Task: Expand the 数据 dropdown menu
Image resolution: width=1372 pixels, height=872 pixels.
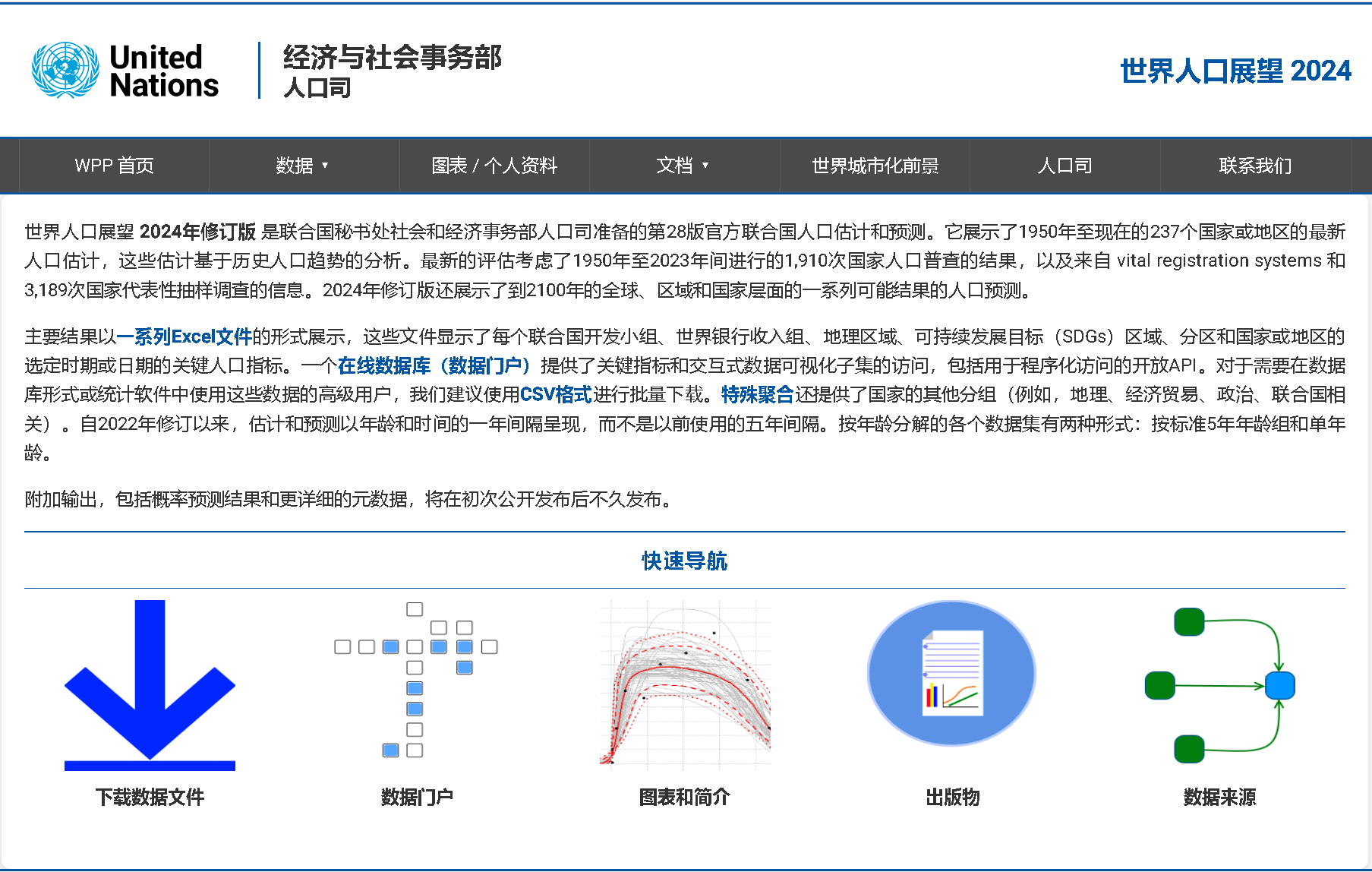Action: click(302, 166)
